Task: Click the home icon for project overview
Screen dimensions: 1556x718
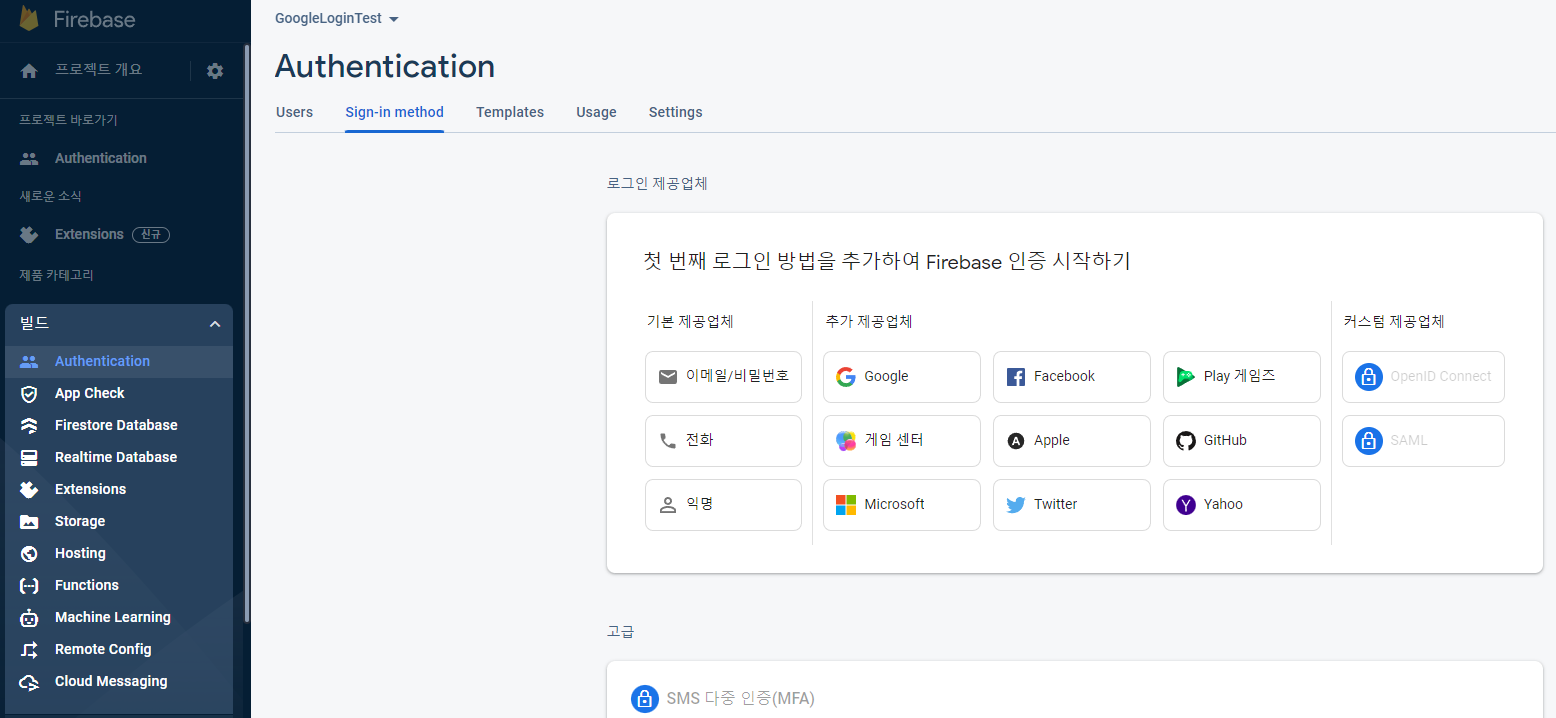Action: (x=29, y=71)
